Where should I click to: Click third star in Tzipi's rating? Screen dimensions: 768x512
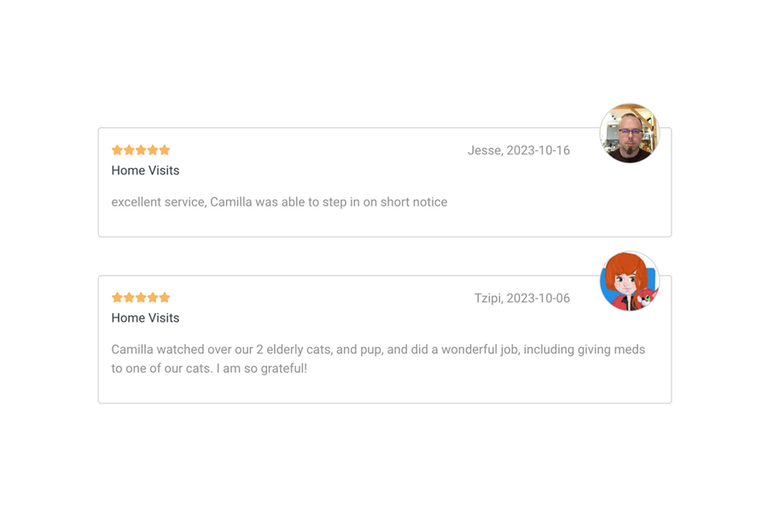point(141,297)
